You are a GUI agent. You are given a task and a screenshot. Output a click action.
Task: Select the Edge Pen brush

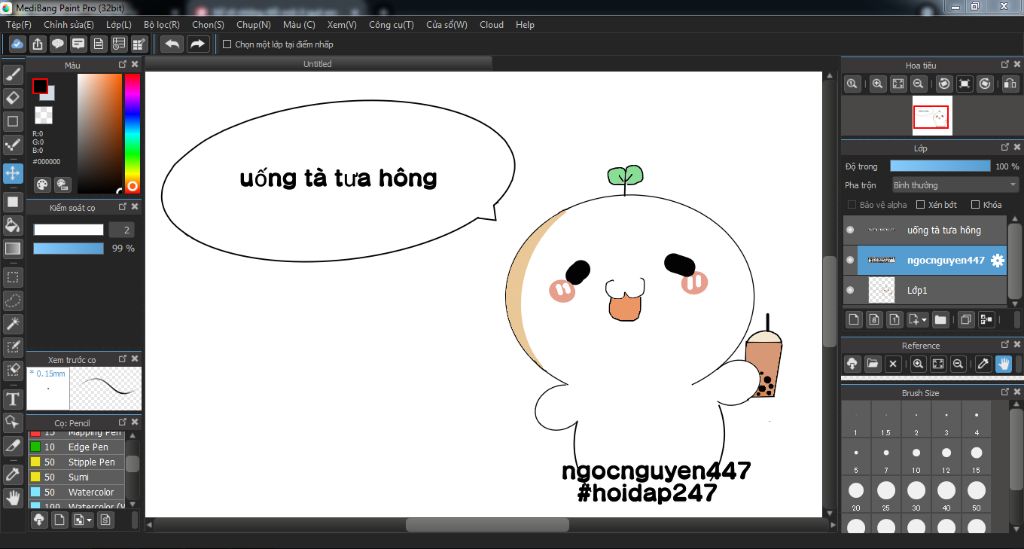[x=76, y=447]
